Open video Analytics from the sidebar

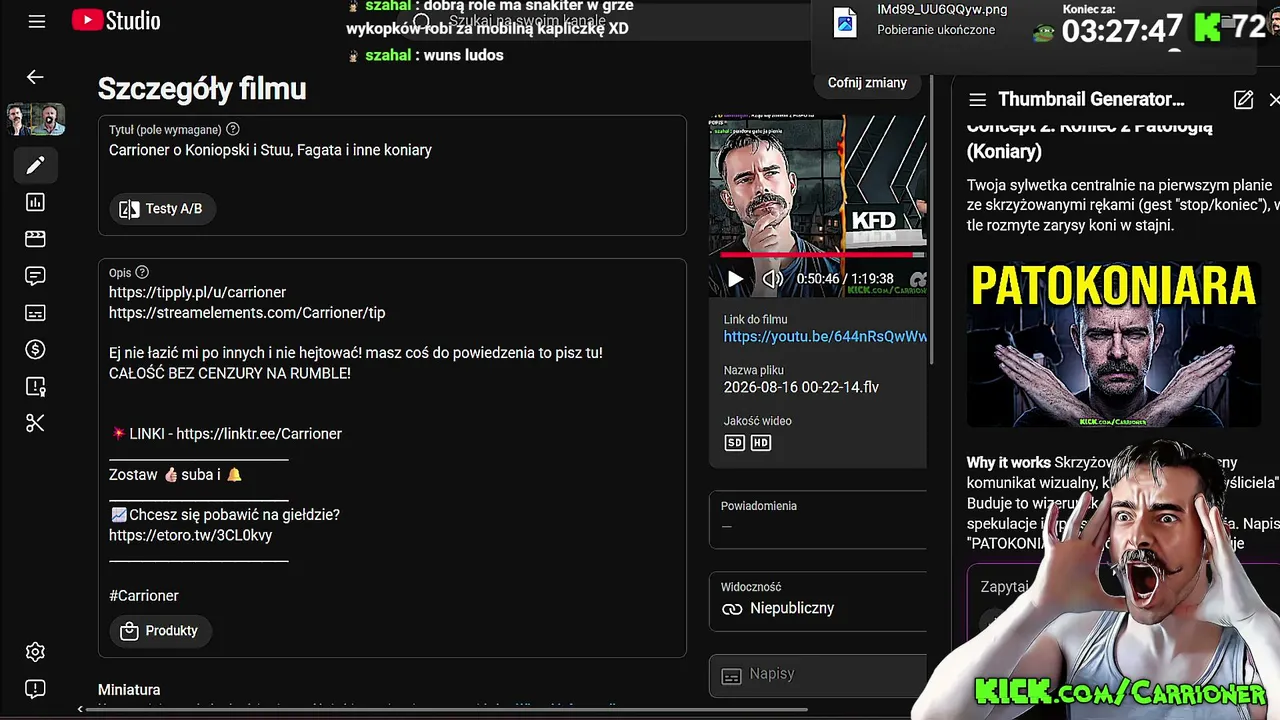click(x=35, y=202)
